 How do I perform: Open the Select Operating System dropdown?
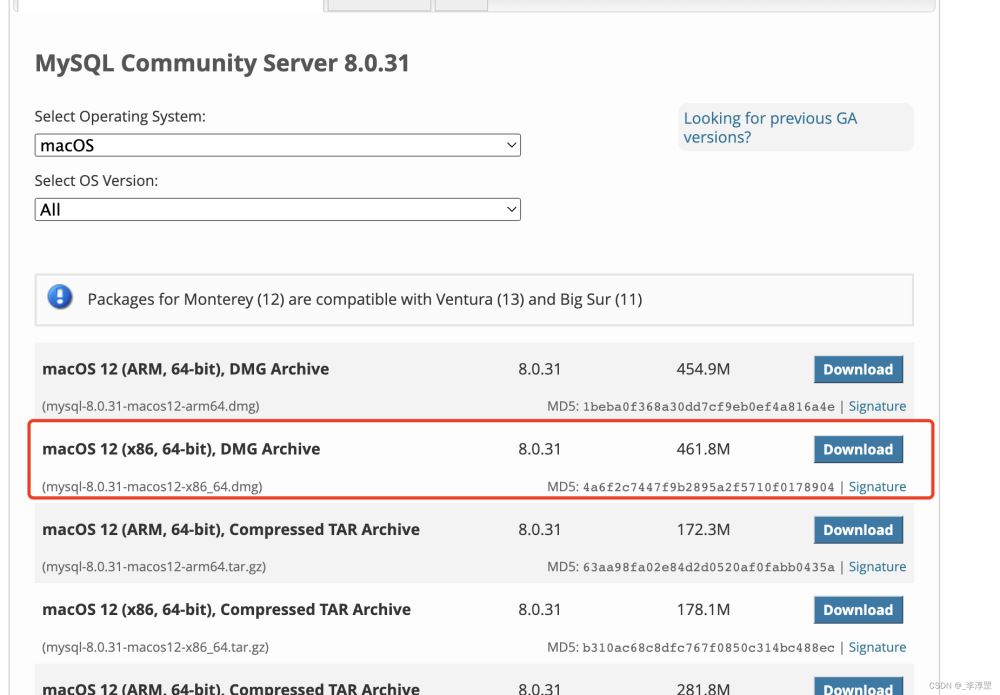[277, 146]
